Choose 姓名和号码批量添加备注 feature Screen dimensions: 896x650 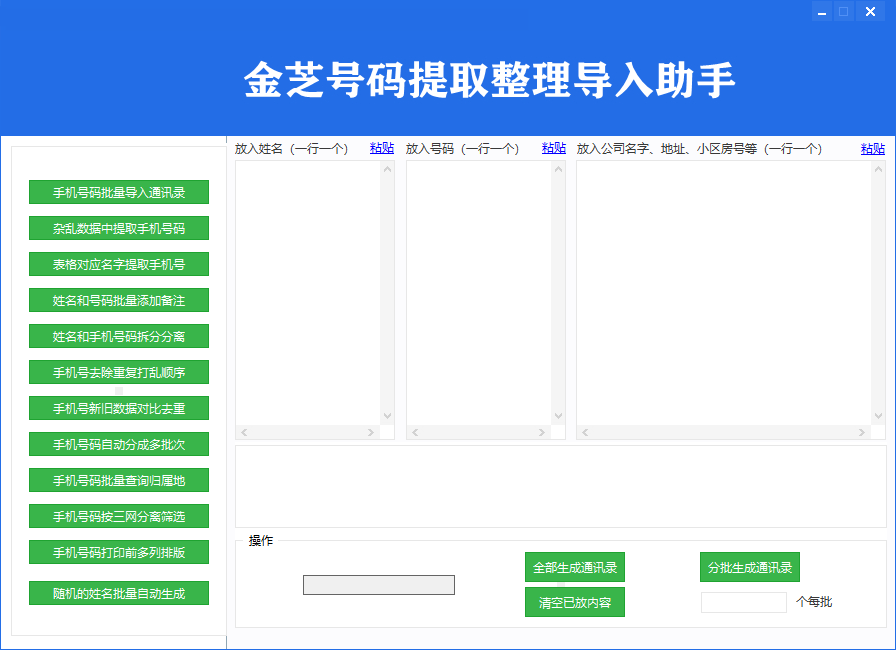[x=118, y=300]
